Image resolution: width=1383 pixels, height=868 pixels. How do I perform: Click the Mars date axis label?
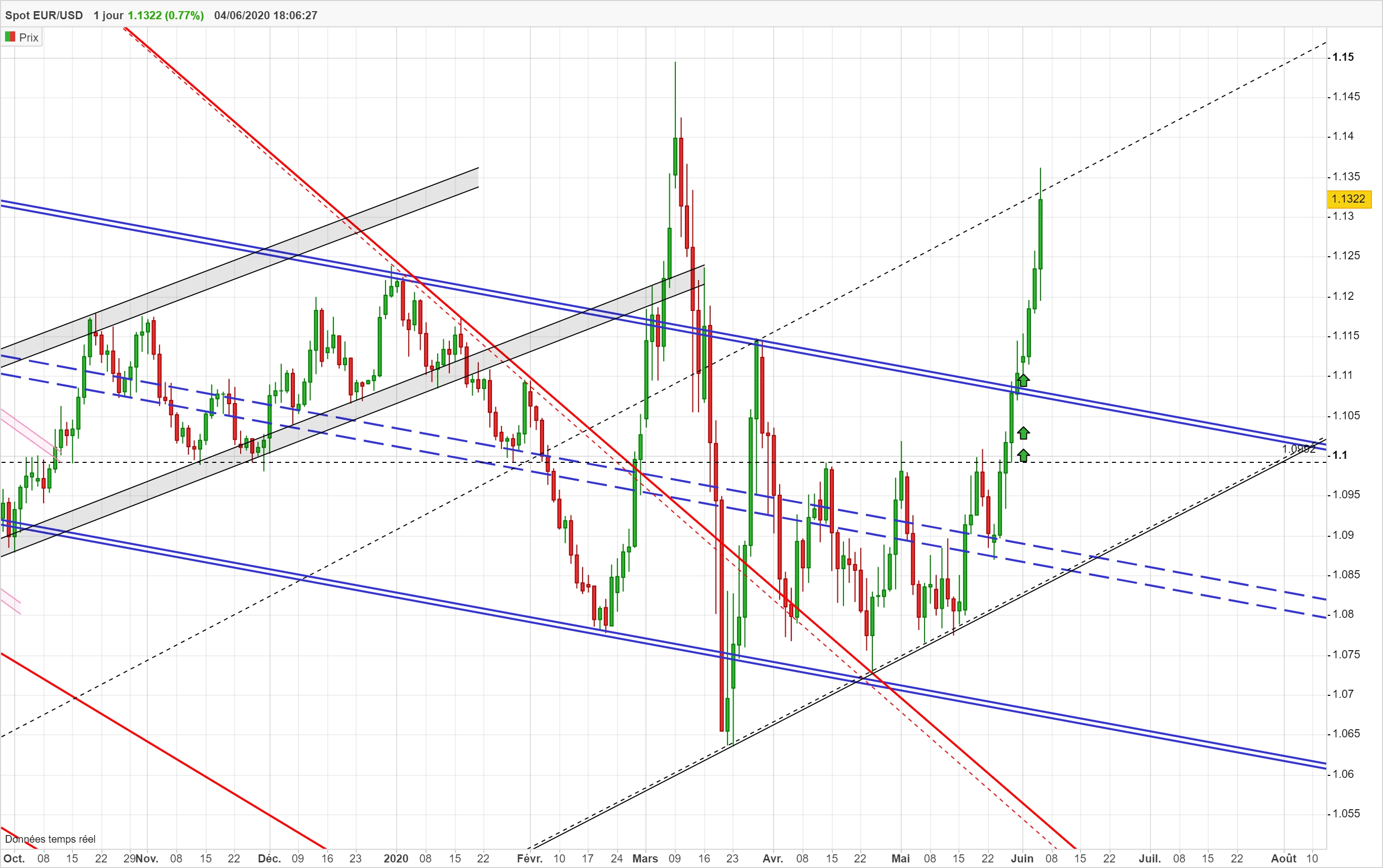tap(645, 858)
